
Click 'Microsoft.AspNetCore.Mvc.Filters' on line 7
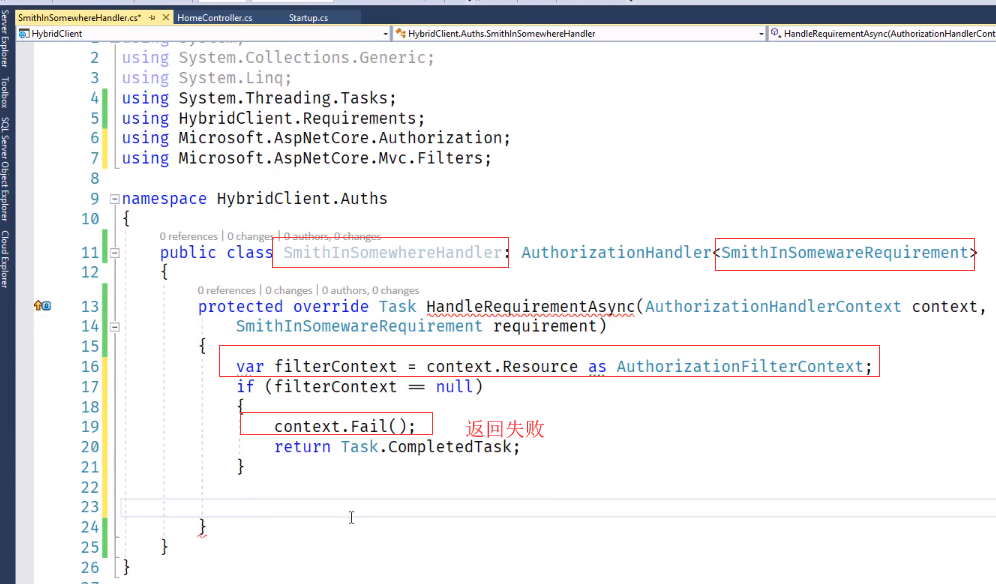click(331, 158)
